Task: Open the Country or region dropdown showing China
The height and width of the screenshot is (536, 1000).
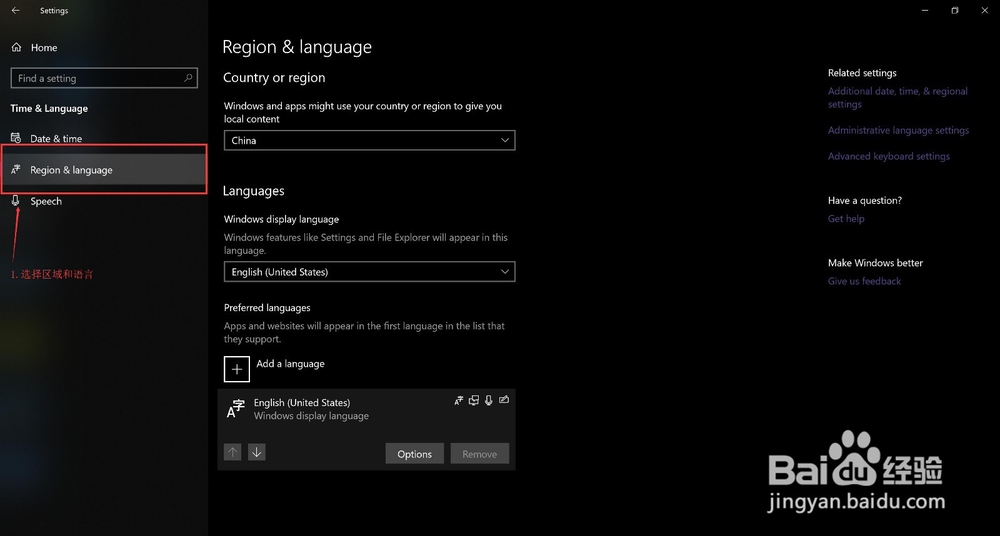Action: (369, 140)
